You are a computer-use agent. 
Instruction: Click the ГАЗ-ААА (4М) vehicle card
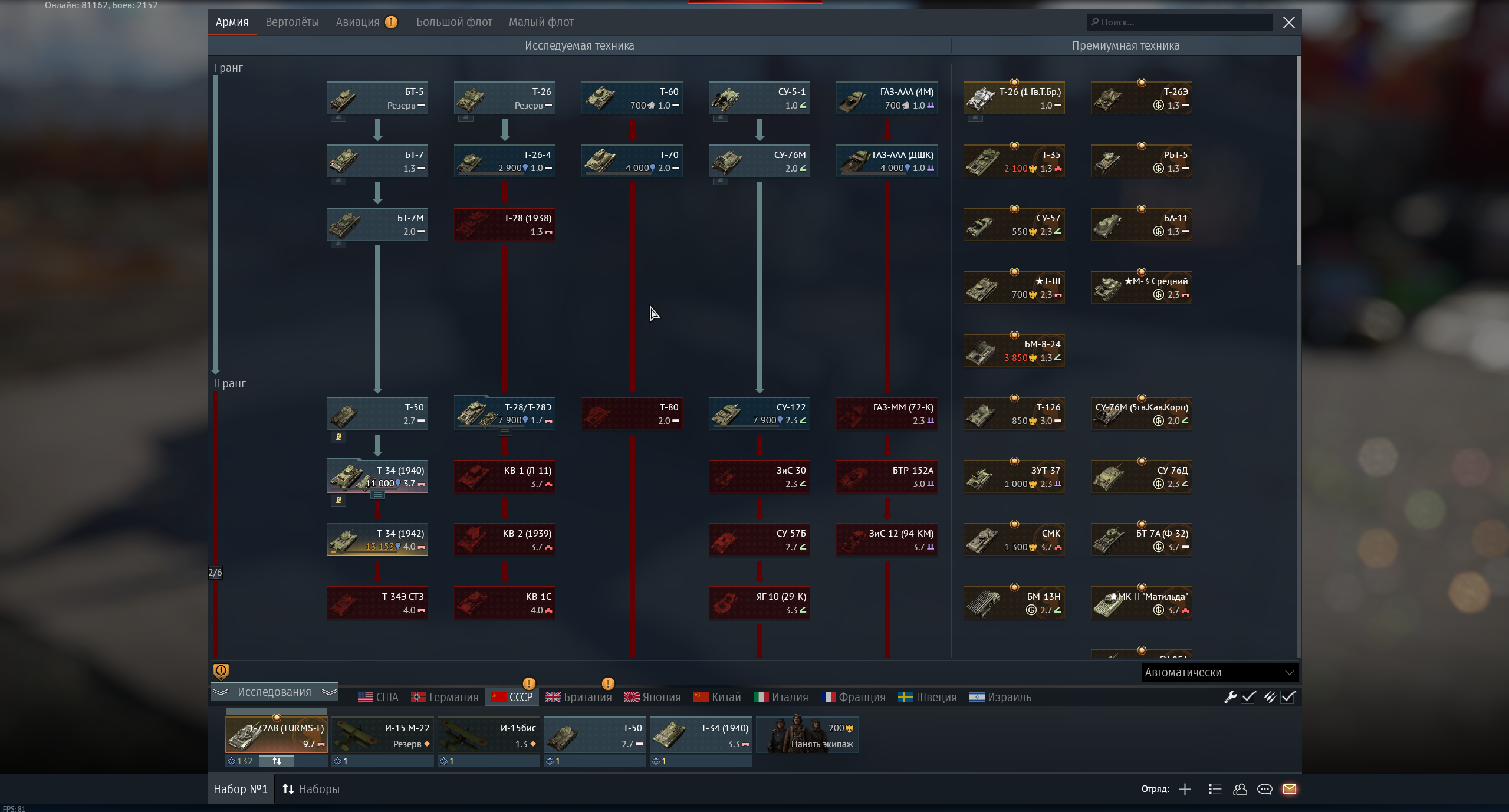(x=887, y=98)
